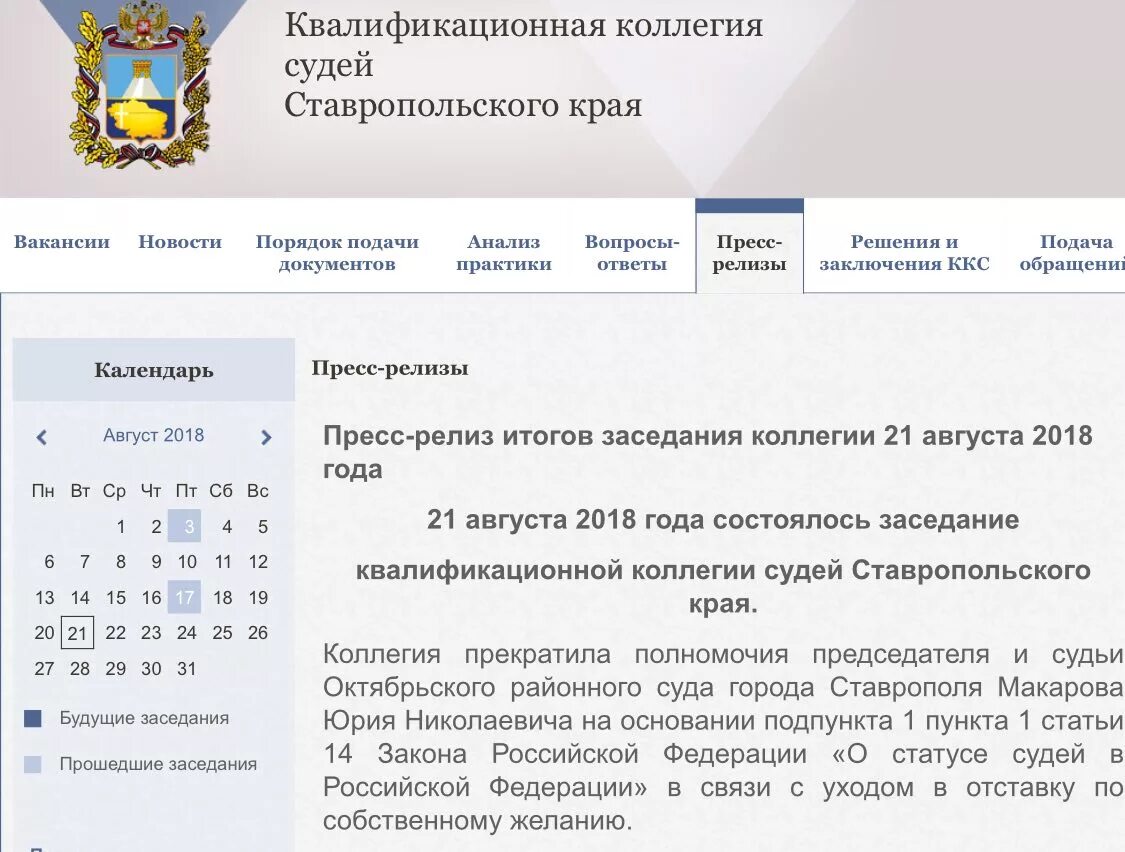Image resolution: width=1125 pixels, height=852 pixels.
Task: Click calendar date 26
Action: [x=258, y=633]
